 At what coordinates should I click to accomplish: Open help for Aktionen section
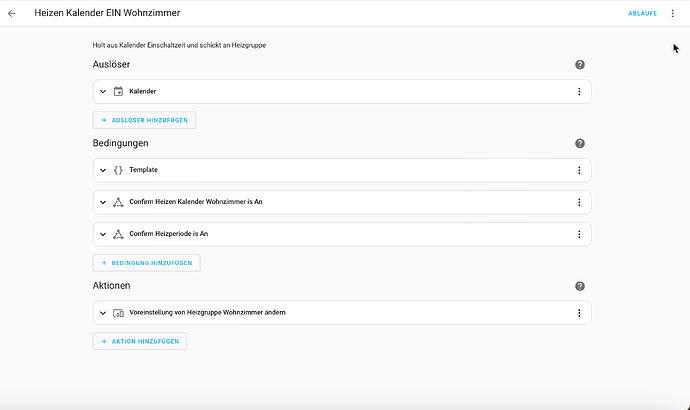[580, 286]
